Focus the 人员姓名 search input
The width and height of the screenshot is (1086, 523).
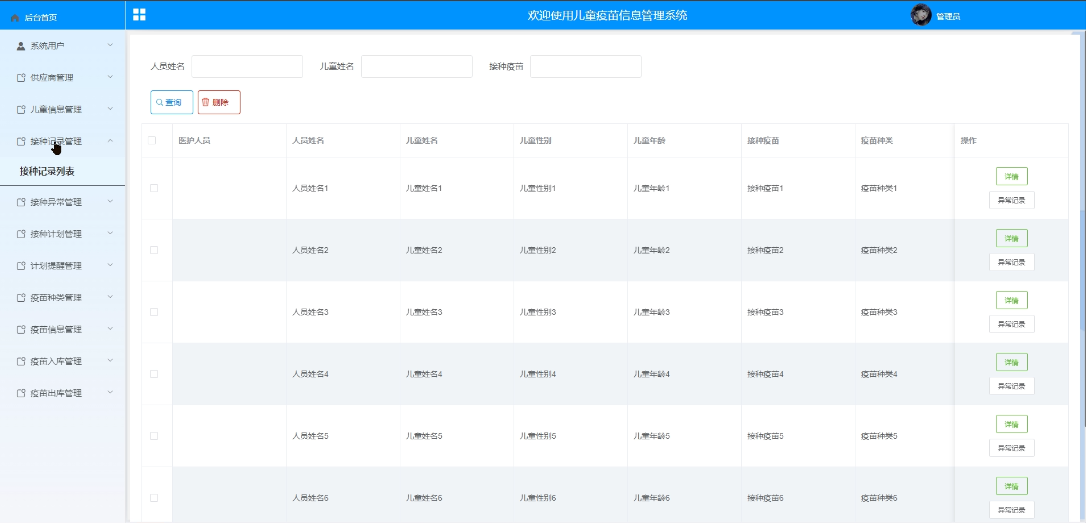[247, 67]
